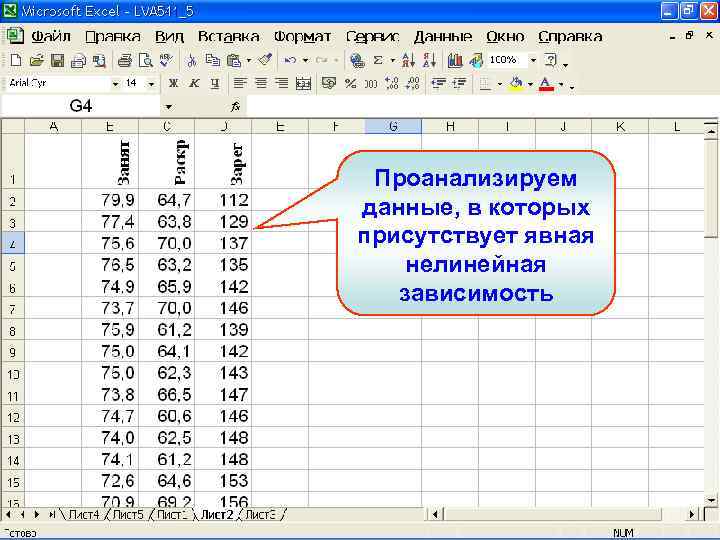Save the workbook with the floppy disk icon
The image size is (720, 540).
click(57, 60)
